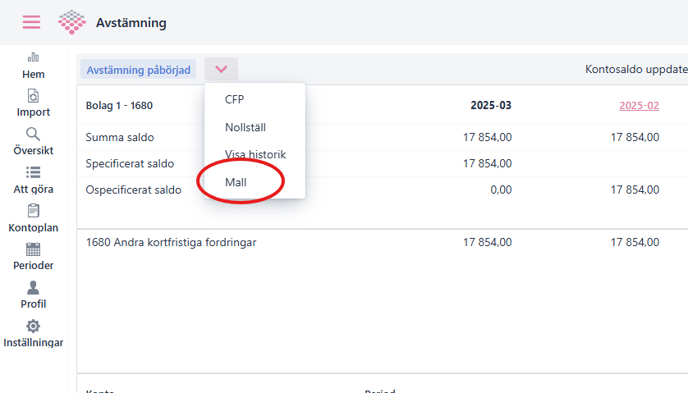Open Inställningar via the gear icon
This screenshot has width=688, height=393.
click(x=33, y=326)
